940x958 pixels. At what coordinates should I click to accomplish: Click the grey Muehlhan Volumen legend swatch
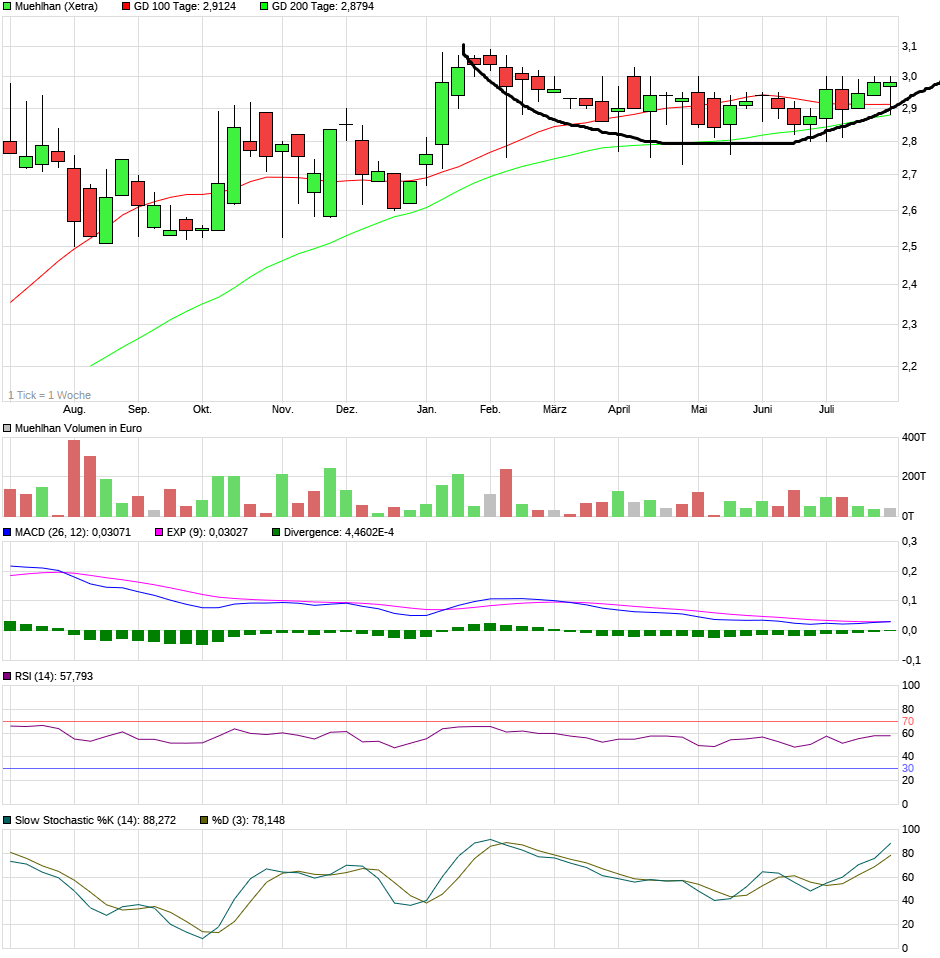tap(7, 428)
